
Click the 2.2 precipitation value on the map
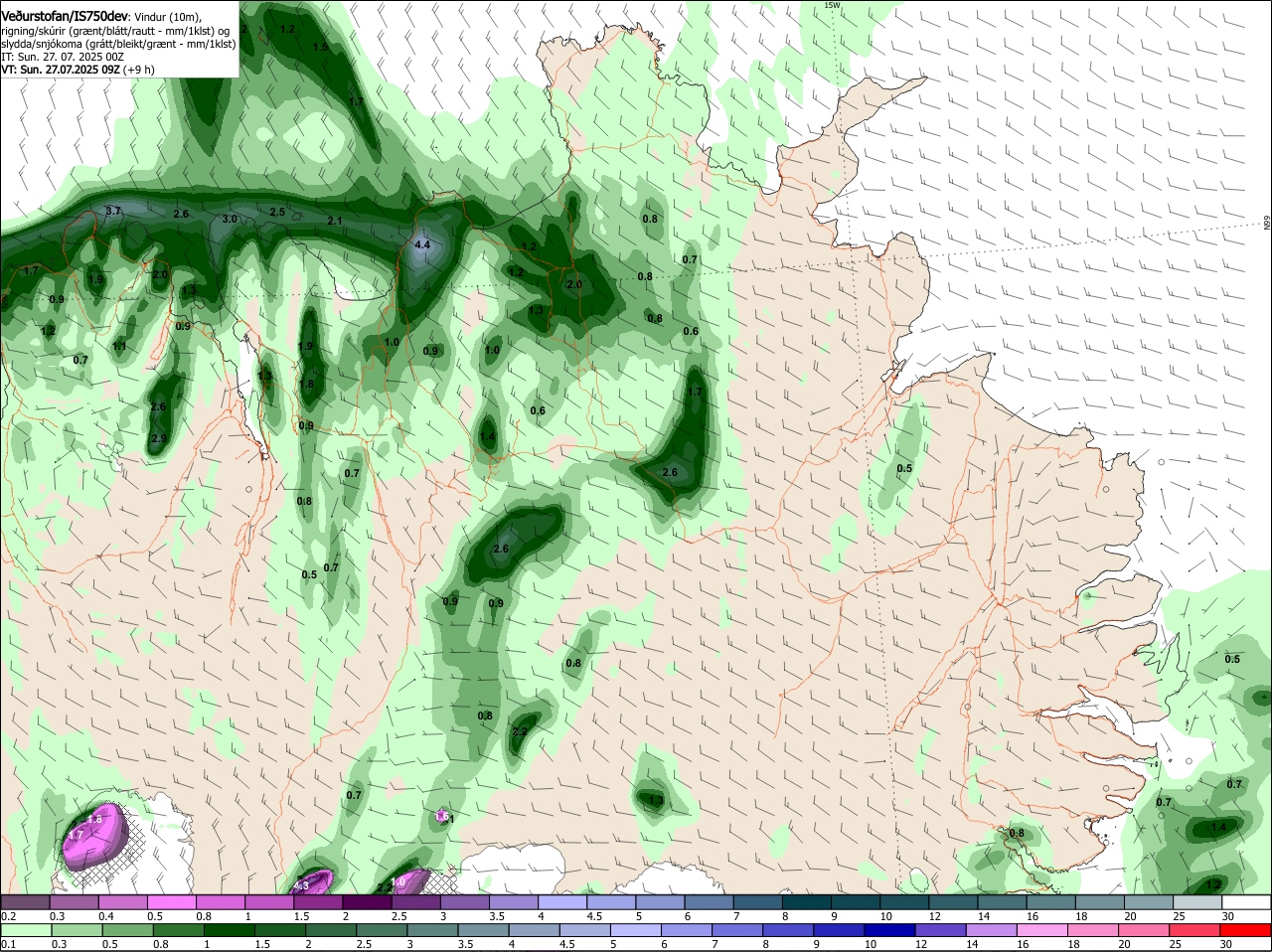pyautogui.click(x=520, y=731)
